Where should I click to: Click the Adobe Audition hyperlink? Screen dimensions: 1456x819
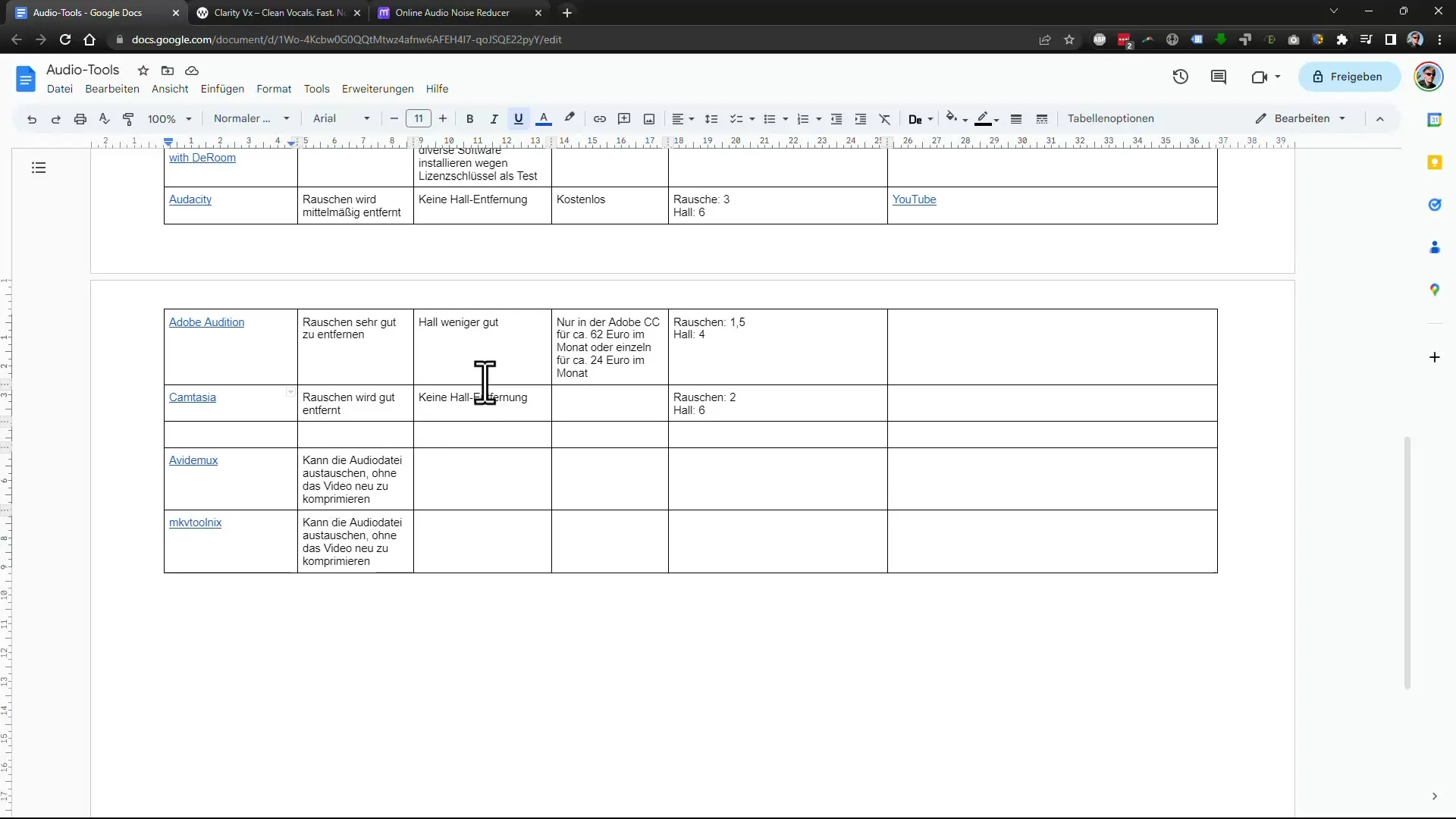pyautogui.click(x=207, y=321)
